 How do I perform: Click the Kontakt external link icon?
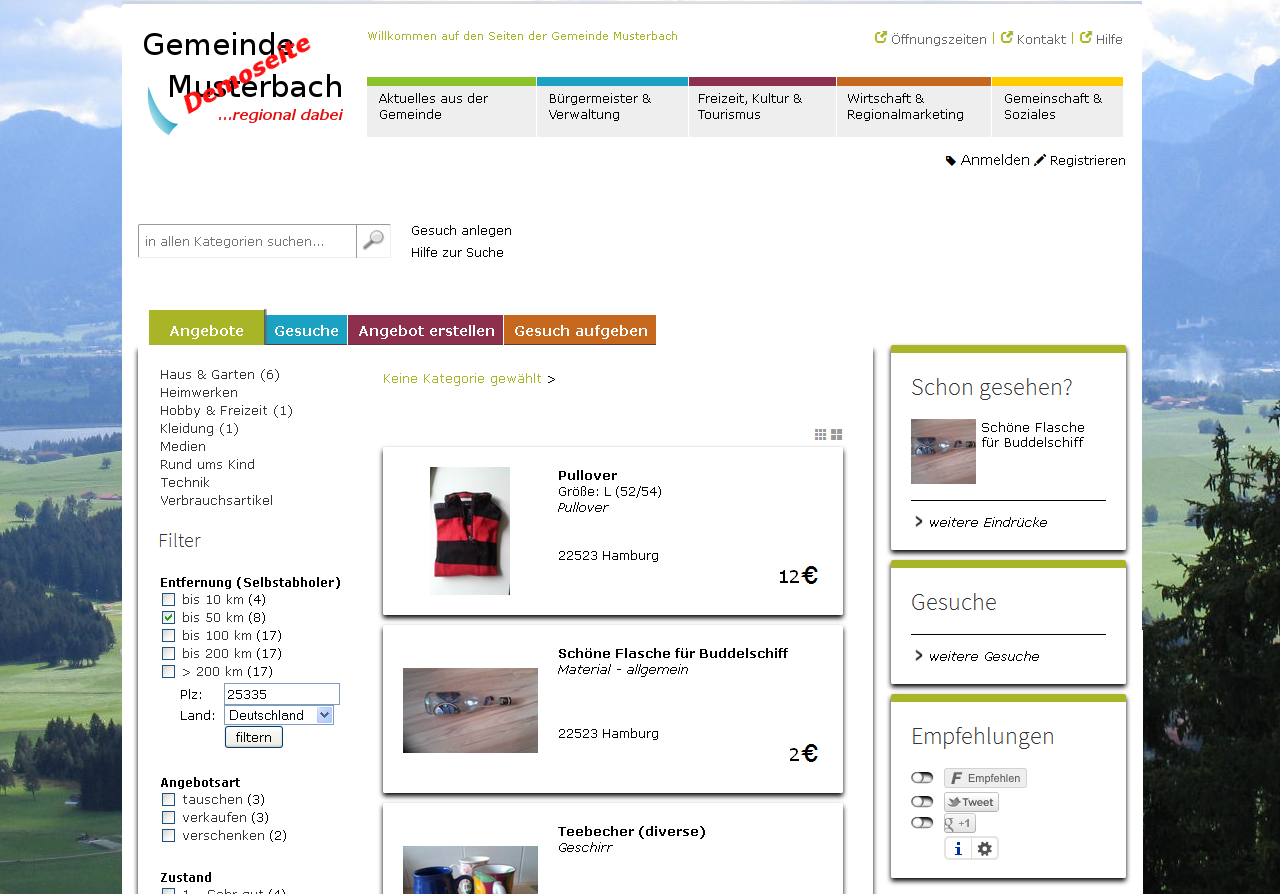[1007, 37]
